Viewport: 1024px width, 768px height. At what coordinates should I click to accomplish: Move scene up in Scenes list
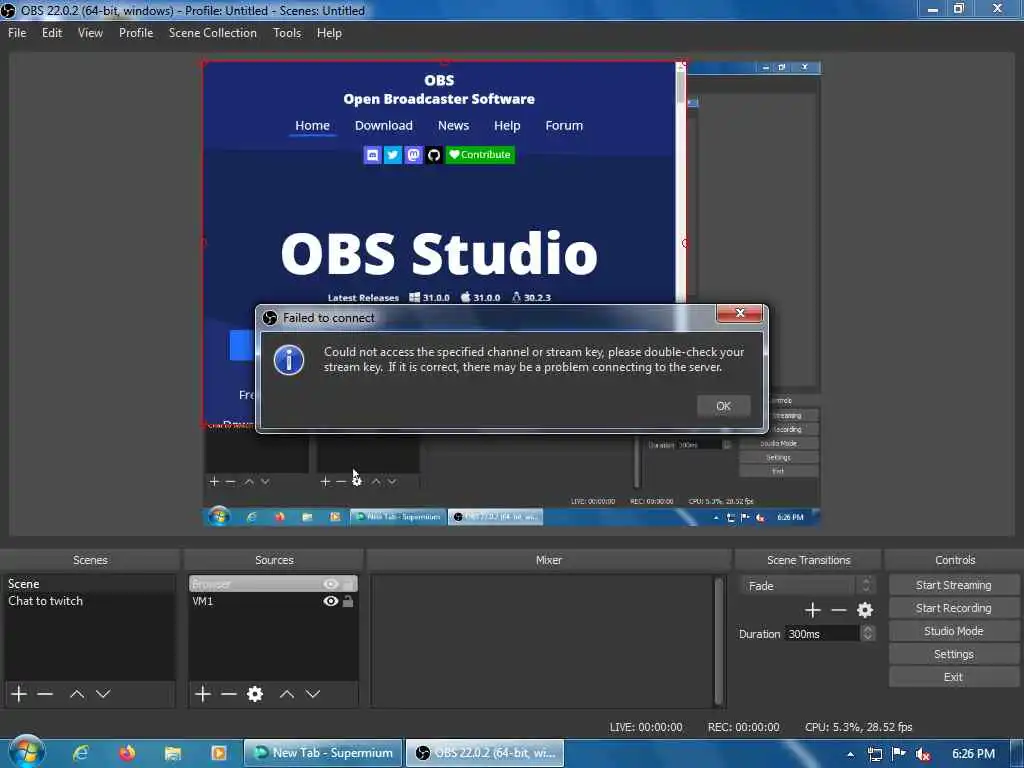coord(77,694)
